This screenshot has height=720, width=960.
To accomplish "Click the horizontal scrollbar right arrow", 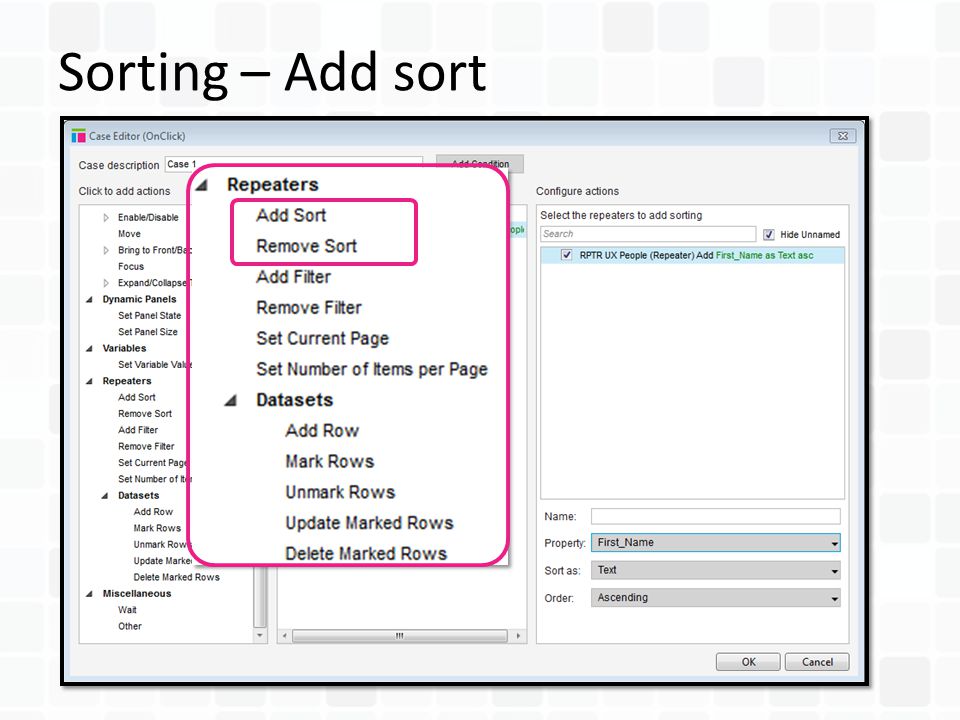I will 518,636.
